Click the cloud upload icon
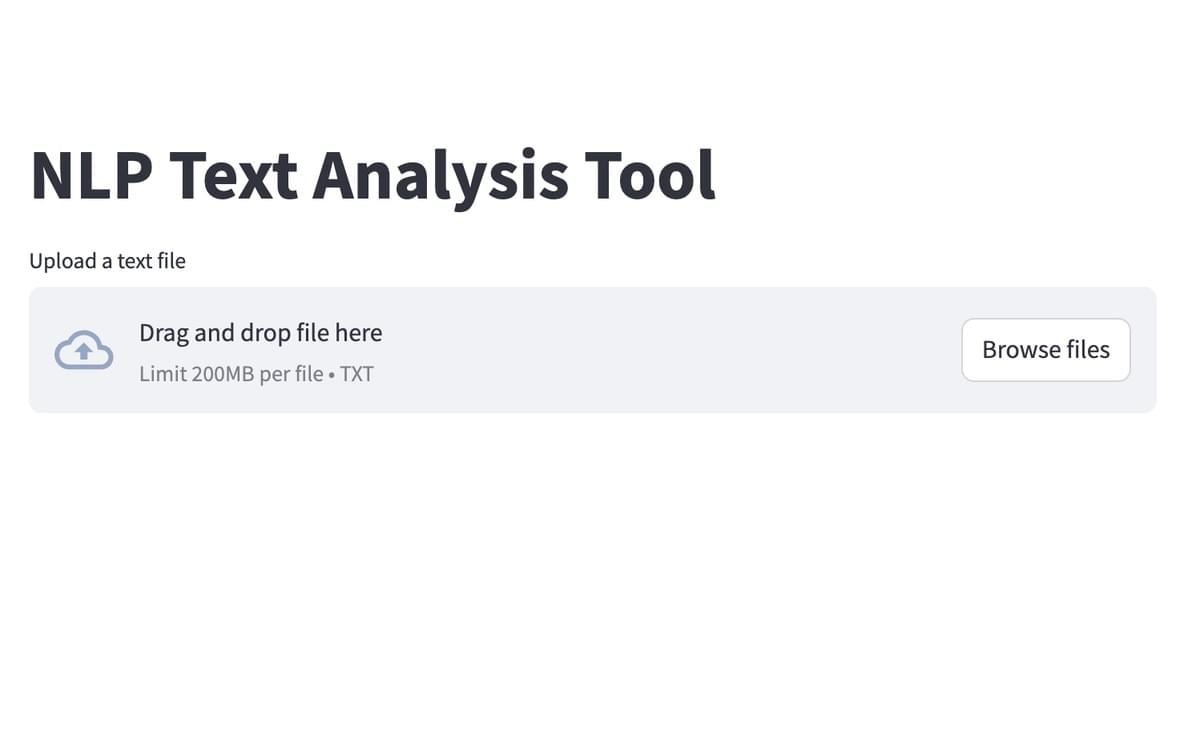The image size is (1200, 756). [x=84, y=350]
